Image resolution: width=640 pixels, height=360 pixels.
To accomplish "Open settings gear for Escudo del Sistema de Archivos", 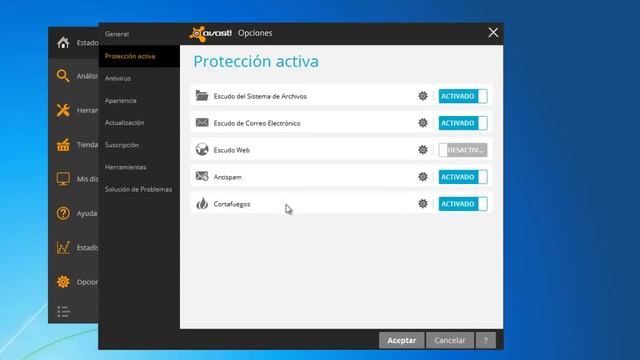I will (422, 96).
